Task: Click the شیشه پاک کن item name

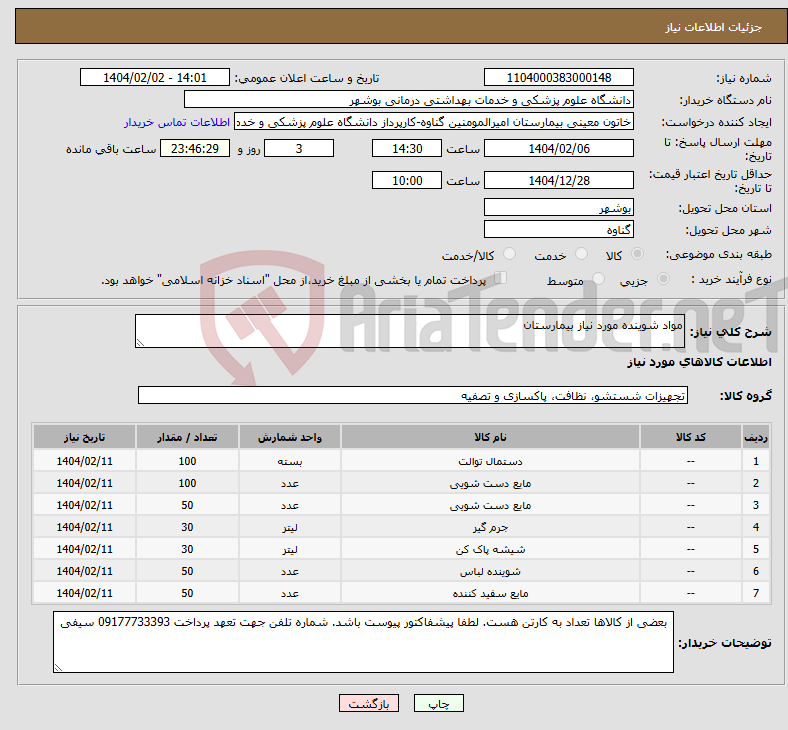Action: [x=490, y=550]
